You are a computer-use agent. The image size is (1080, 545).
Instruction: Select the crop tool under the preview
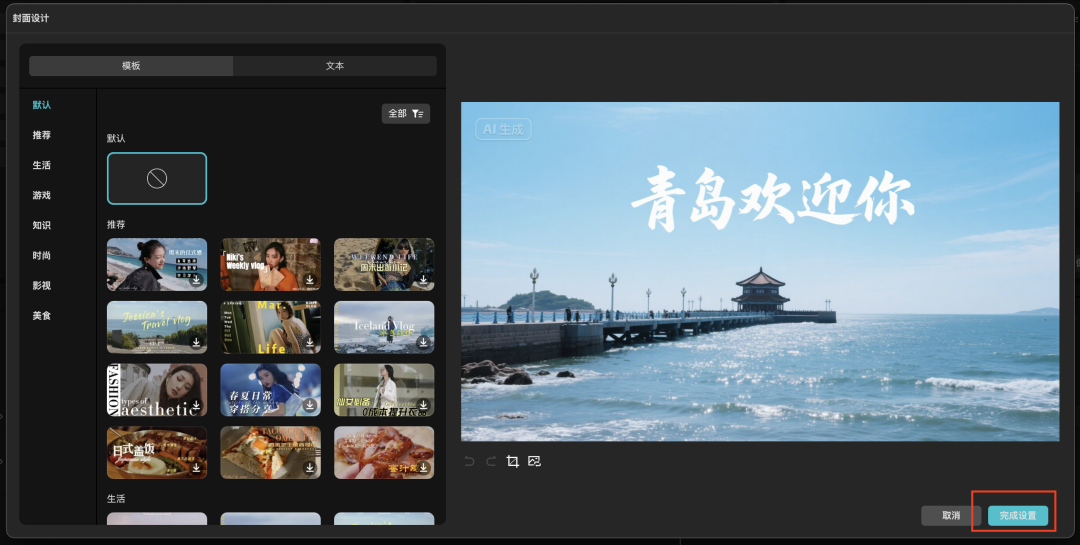click(x=512, y=461)
